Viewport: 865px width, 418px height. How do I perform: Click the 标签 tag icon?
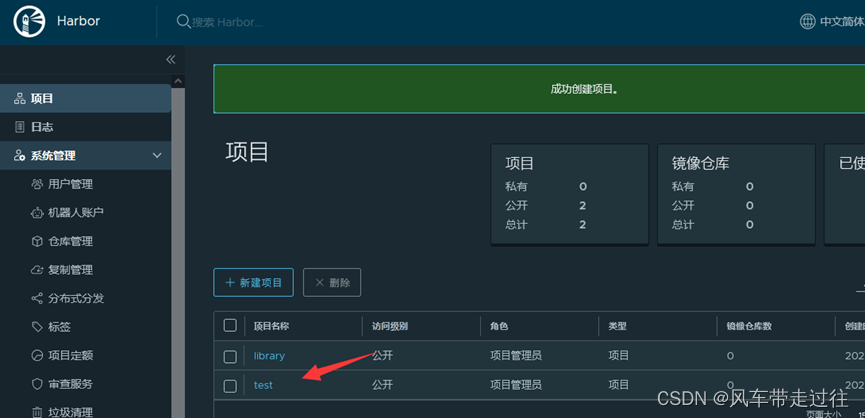[x=37, y=327]
